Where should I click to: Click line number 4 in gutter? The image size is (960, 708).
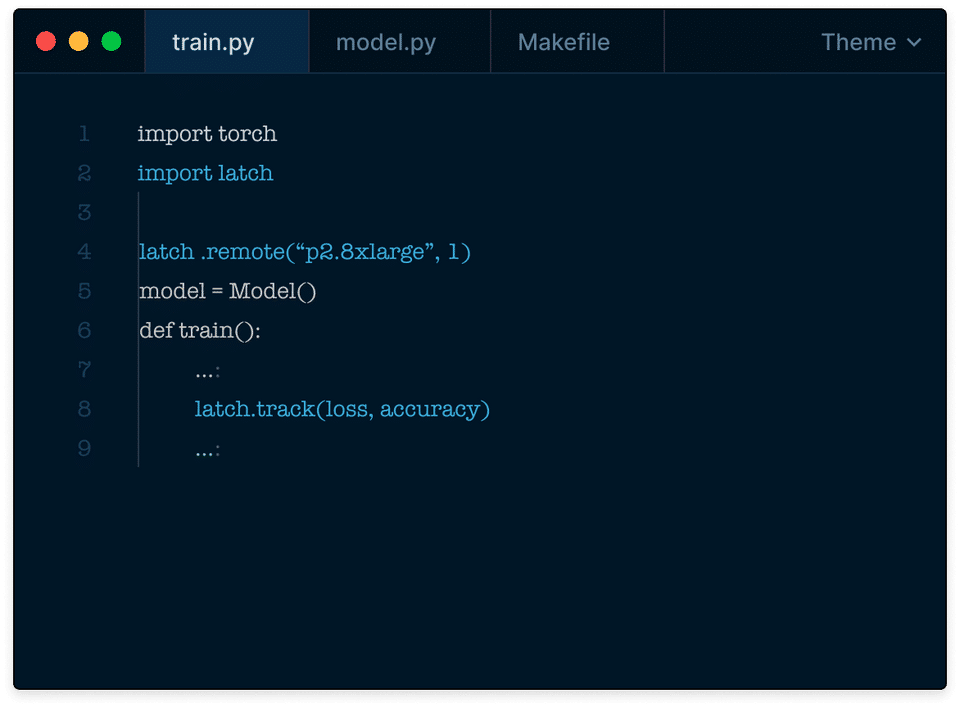(x=84, y=252)
